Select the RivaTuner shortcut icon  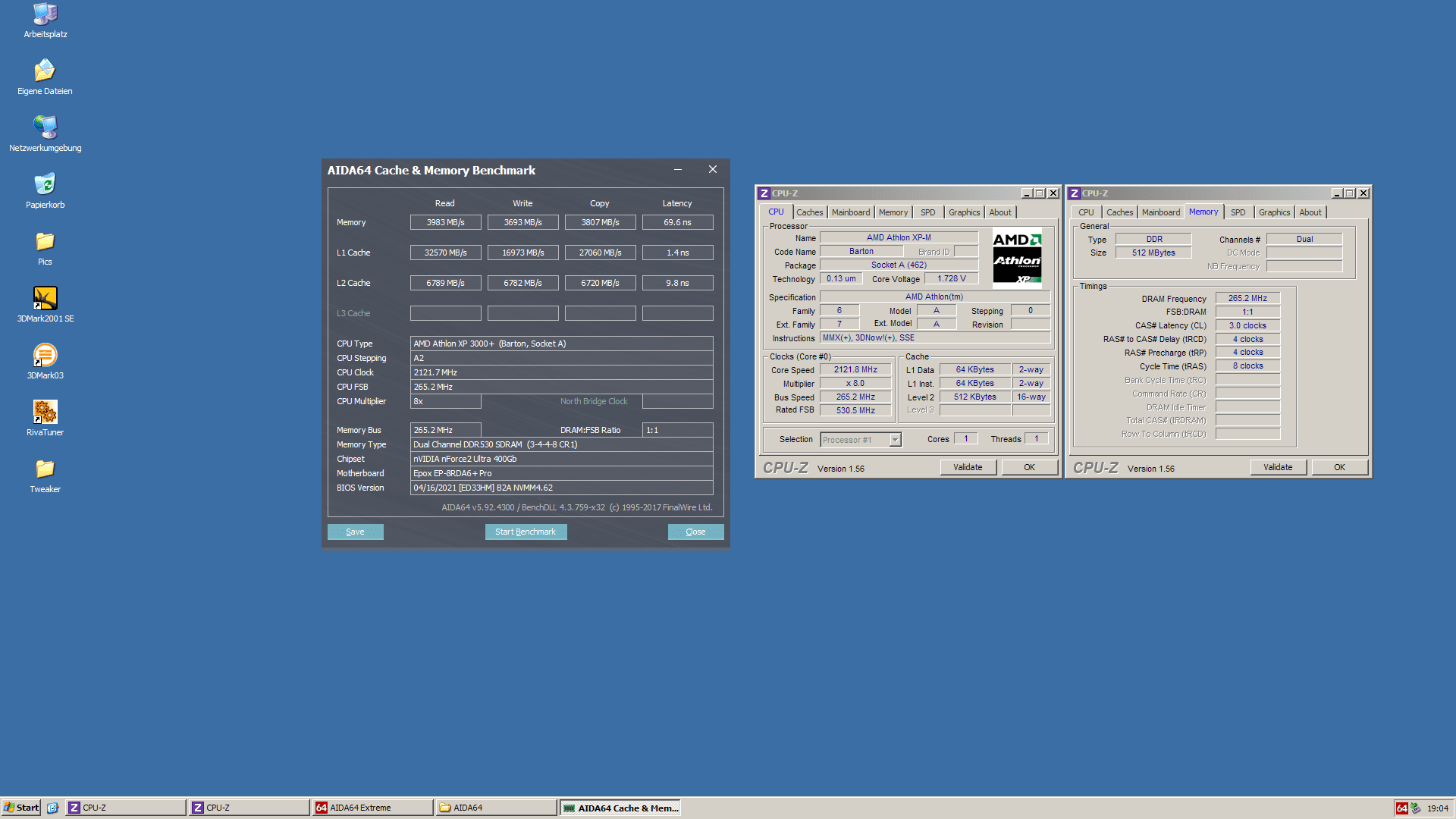pos(45,419)
